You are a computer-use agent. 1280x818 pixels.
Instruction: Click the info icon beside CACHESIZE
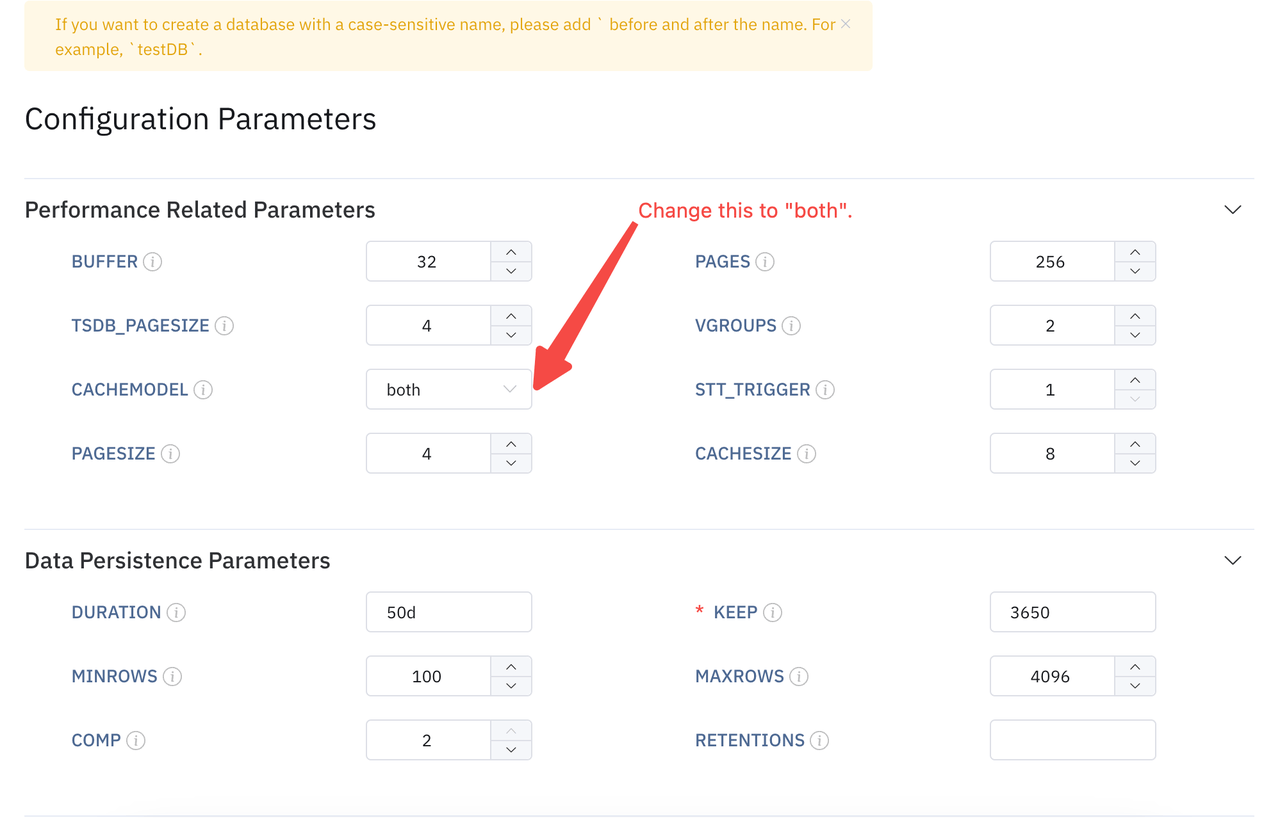[x=806, y=454]
